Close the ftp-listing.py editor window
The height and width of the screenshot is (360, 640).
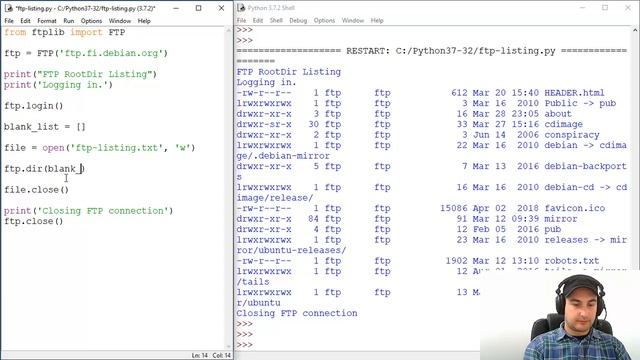(x=221, y=8)
